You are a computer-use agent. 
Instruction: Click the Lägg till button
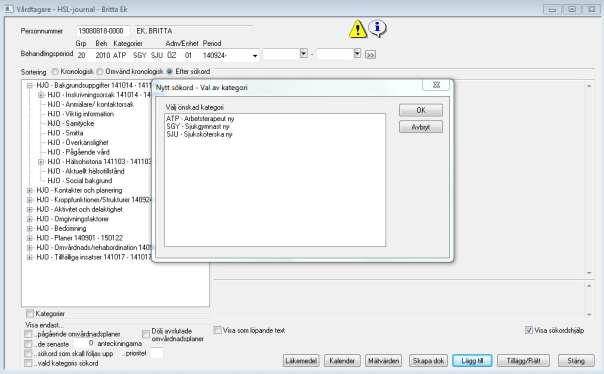(x=472, y=361)
